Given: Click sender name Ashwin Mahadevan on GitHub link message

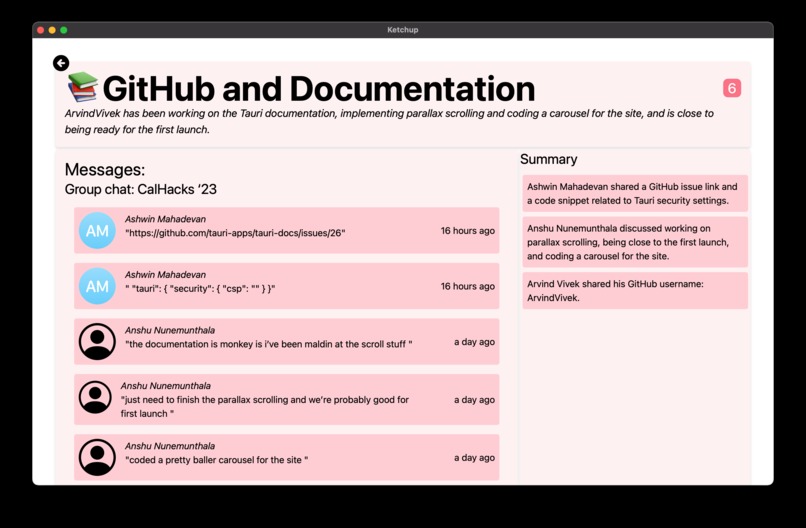Looking at the screenshot, I should 166,219.
